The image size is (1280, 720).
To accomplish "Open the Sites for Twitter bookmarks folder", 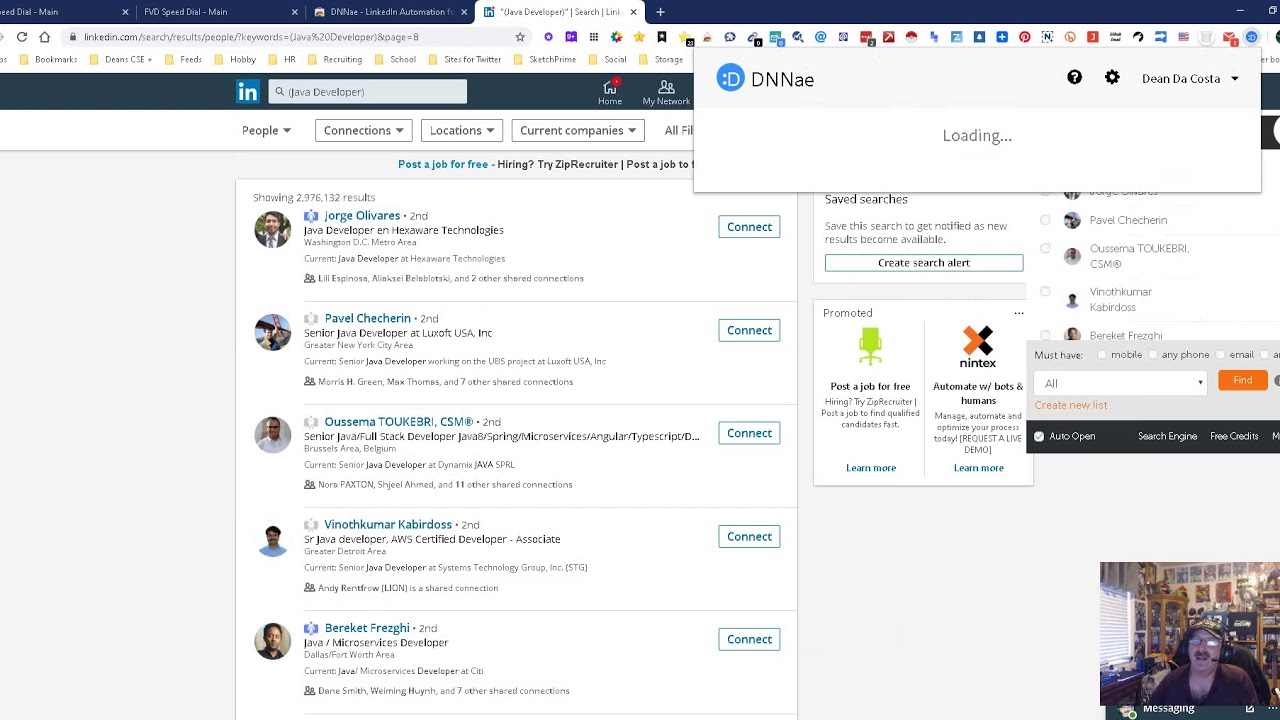I will [x=464, y=59].
